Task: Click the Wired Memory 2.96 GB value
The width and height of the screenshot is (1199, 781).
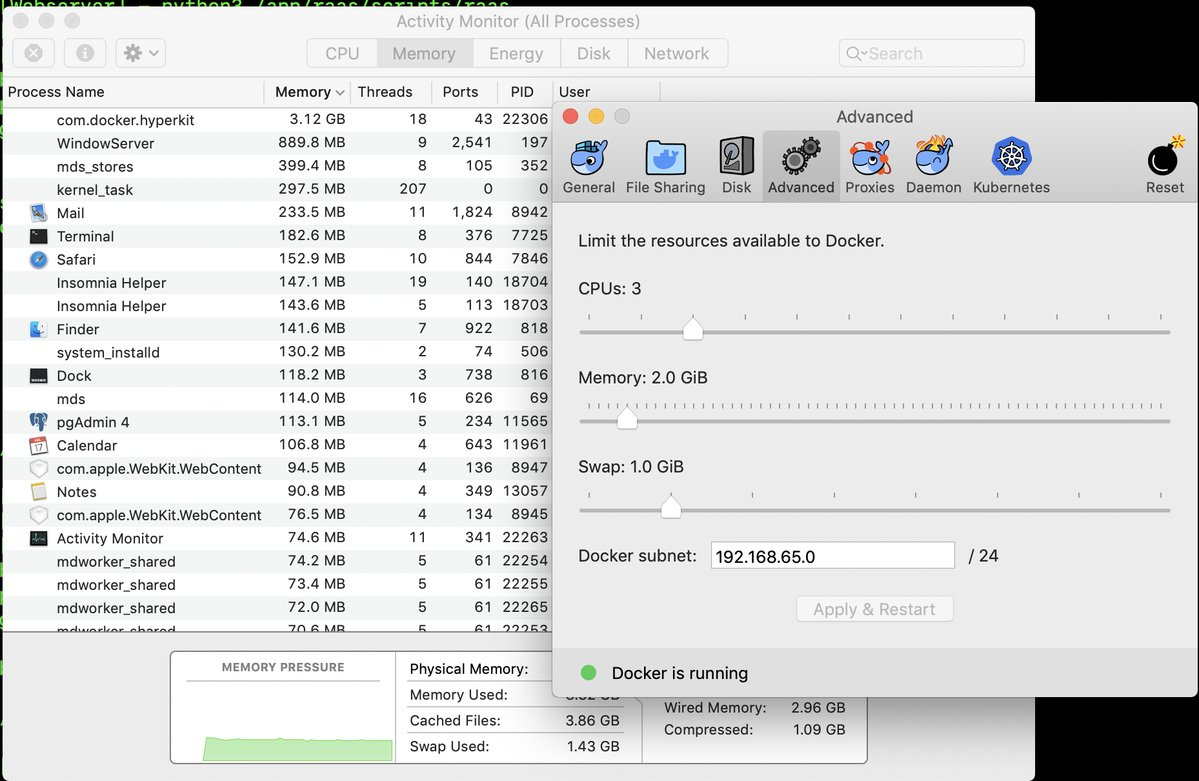Action: coord(818,708)
